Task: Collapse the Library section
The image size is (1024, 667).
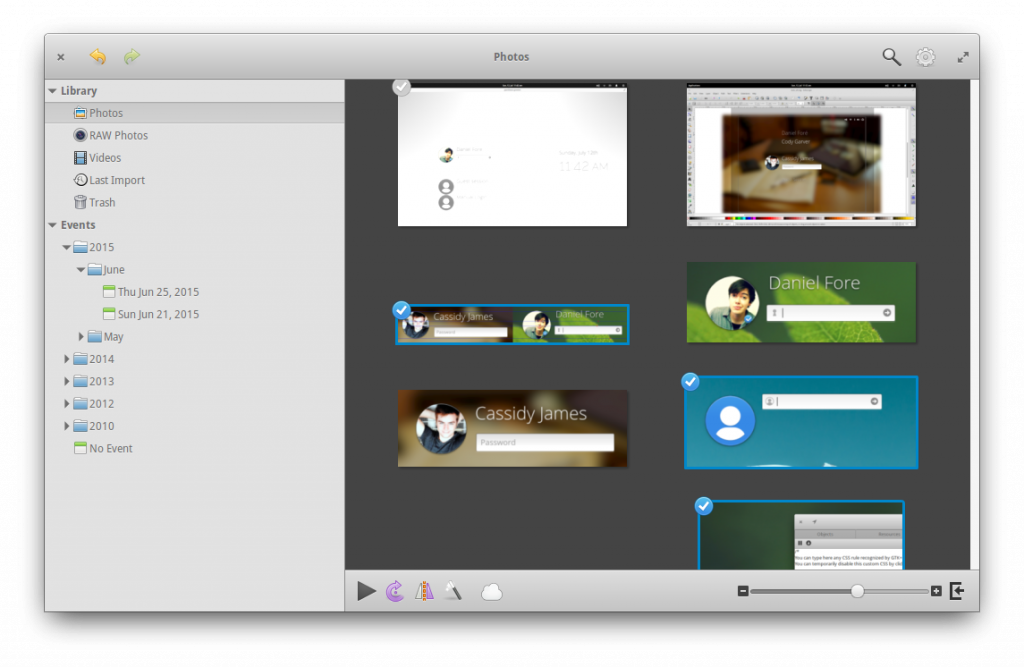Action: 52,91
